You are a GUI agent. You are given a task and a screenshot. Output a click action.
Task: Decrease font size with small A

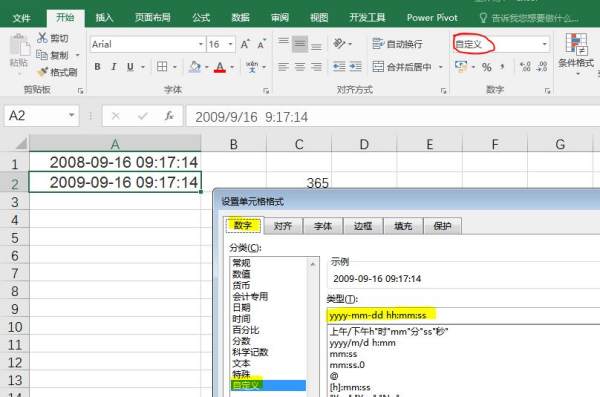click(x=261, y=44)
